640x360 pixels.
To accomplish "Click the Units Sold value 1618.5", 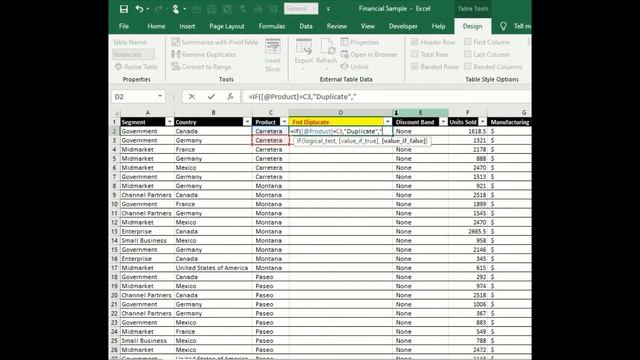I will (x=468, y=131).
